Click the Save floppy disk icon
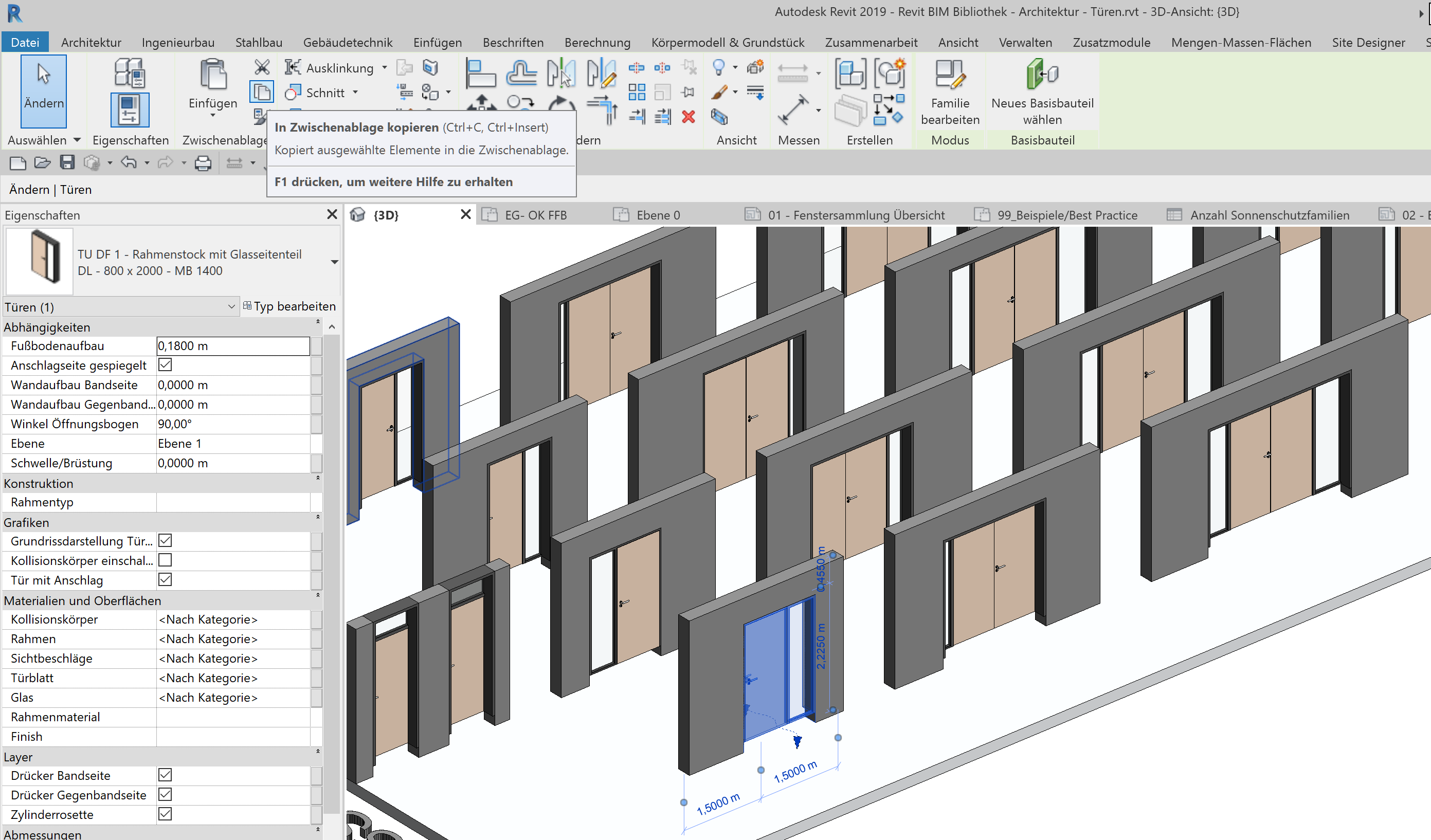1431x840 pixels. pyautogui.click(x=67, y=163)
